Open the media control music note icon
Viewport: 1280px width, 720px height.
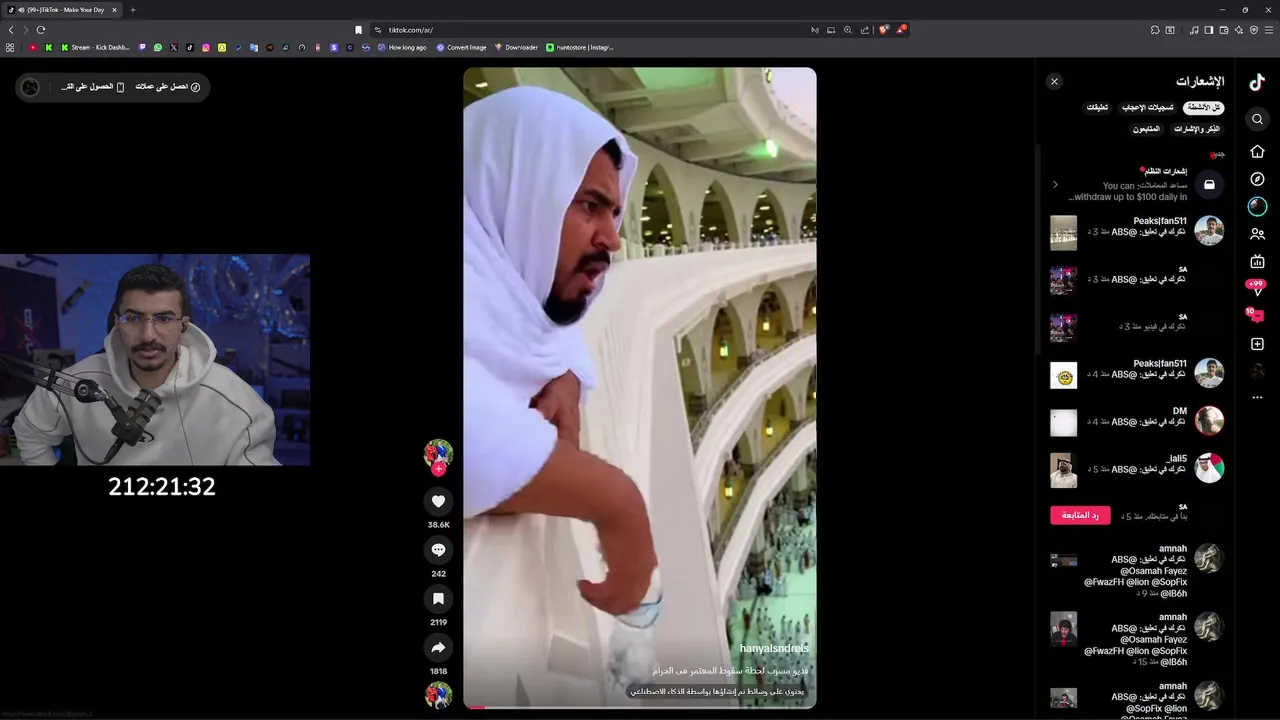tap(1194, 30)
